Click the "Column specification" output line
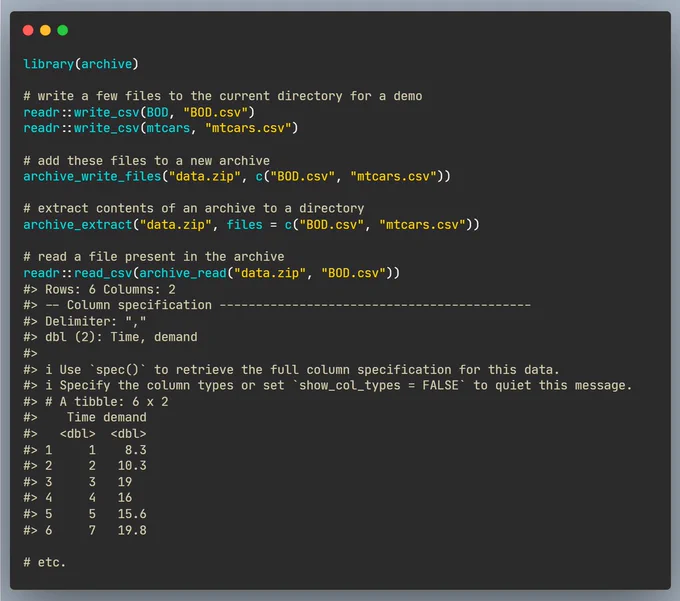This screenshot has width=680, height=601. coord(277,305)
